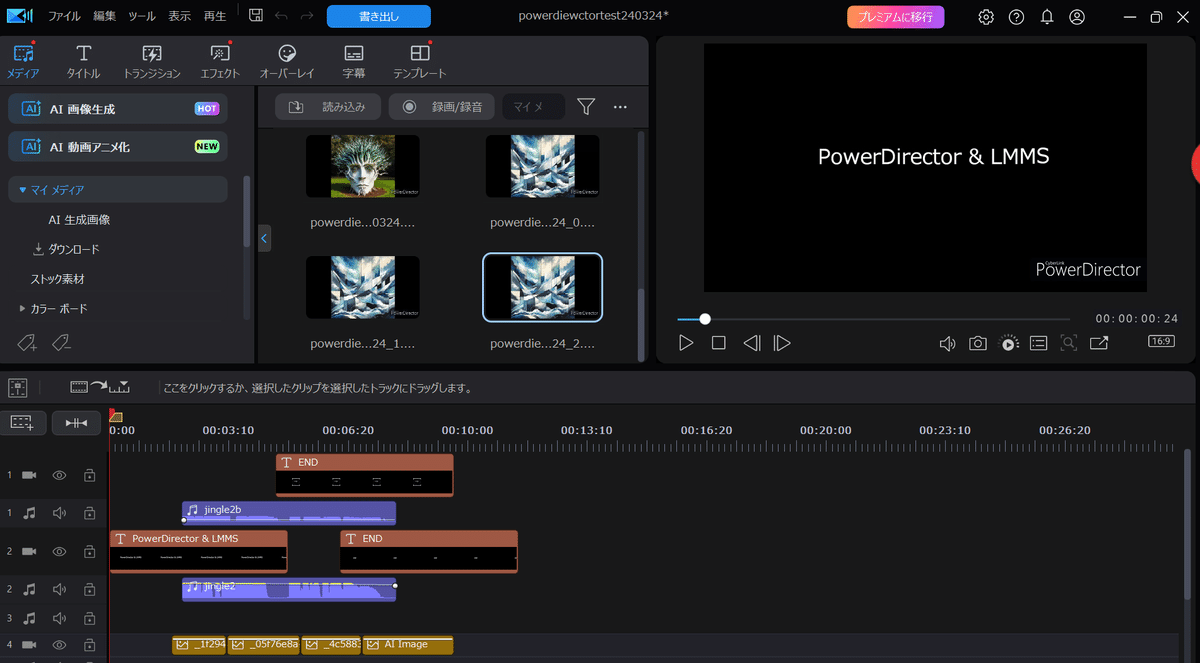Viewport: 1200px width, 663px height.
Task: Open the エフェクト effects room tab
Action: click(x=220, y=60)
